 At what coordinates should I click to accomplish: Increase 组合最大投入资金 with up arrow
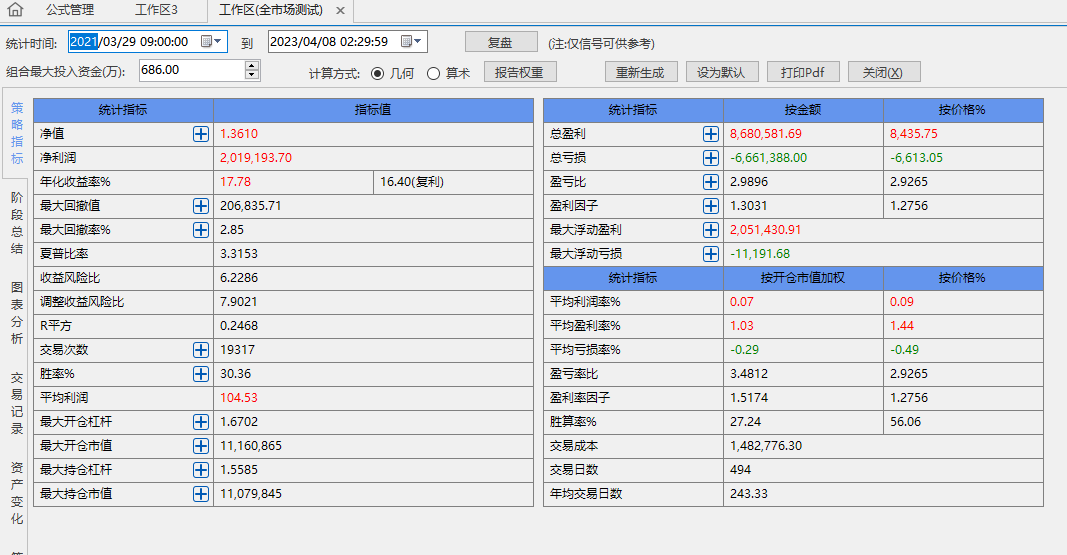(x=251, y=66)
